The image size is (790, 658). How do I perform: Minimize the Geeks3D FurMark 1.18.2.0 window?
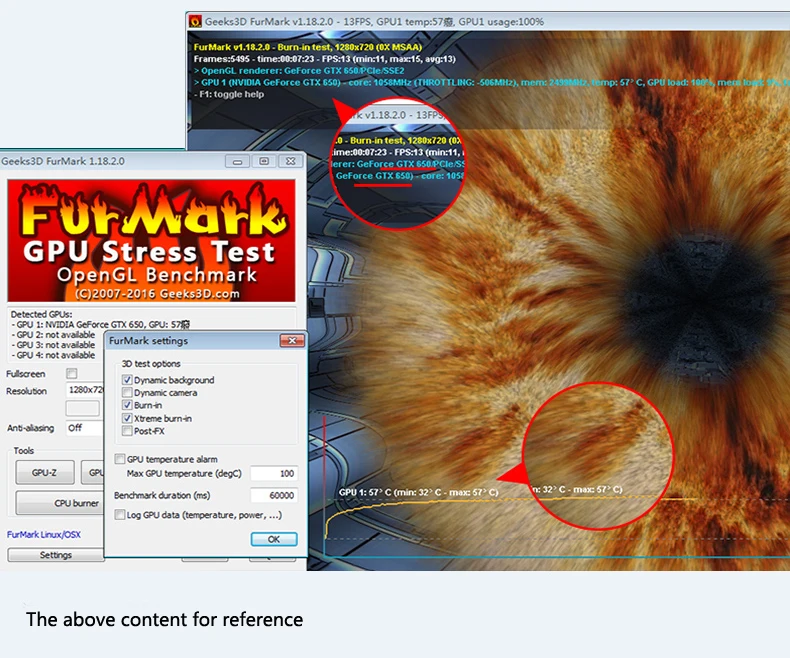click(237, 161)
